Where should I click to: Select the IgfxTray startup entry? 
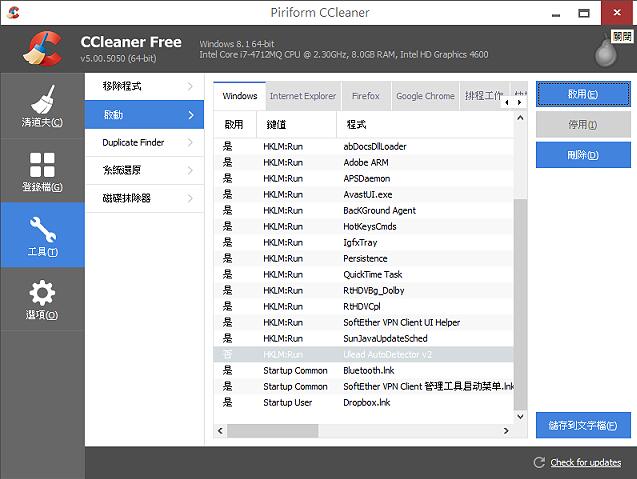(364, 243)
